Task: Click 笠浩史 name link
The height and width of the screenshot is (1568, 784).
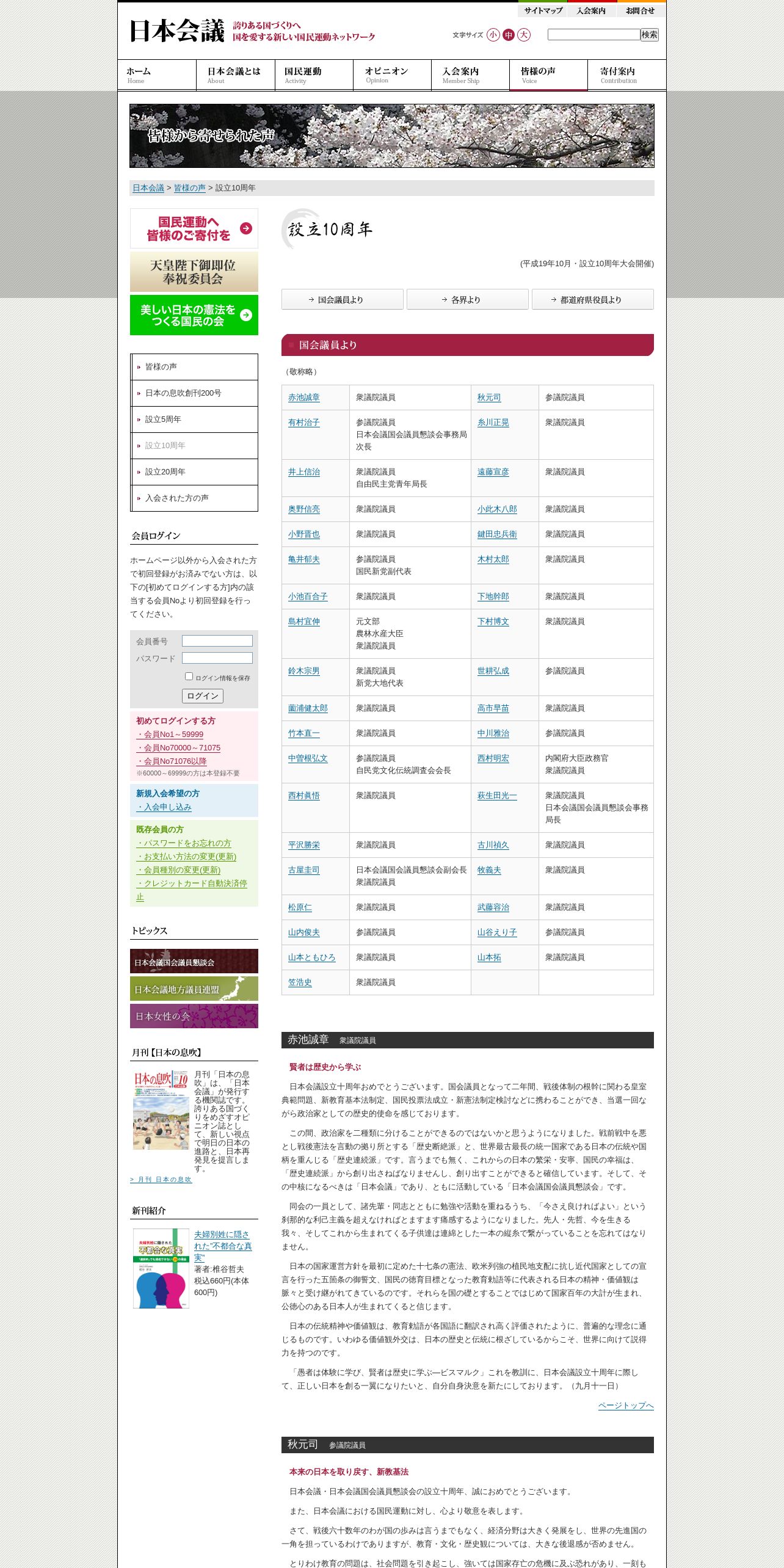Action: (x=300, y=982)
